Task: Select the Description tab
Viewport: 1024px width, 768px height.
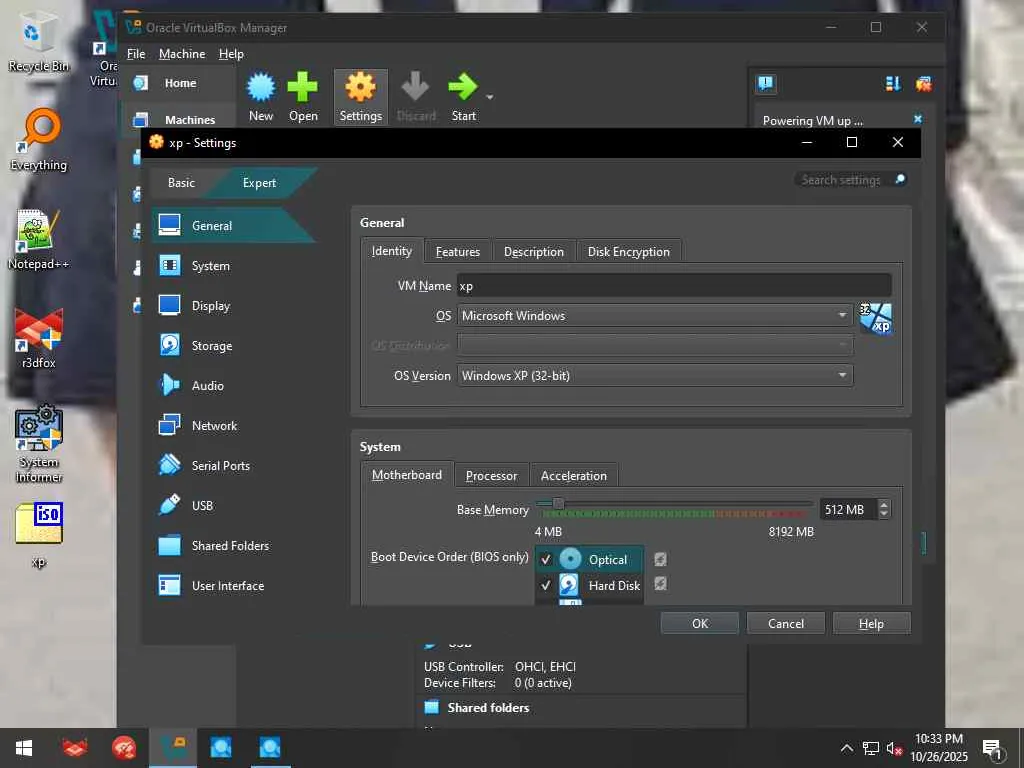Action: point(534,252)
